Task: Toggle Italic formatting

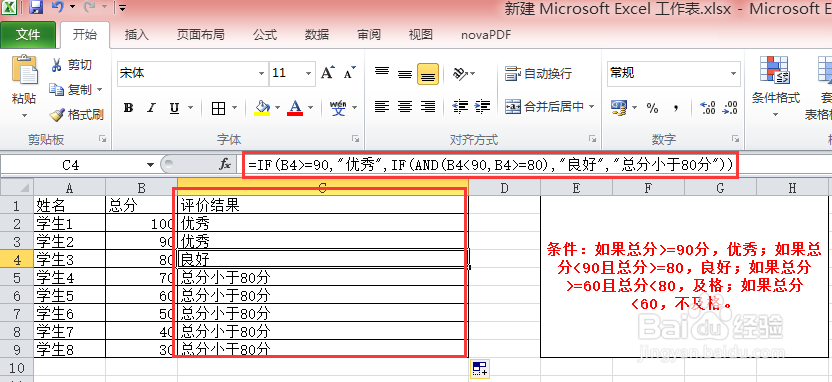Action: click(x=151, y=108)
